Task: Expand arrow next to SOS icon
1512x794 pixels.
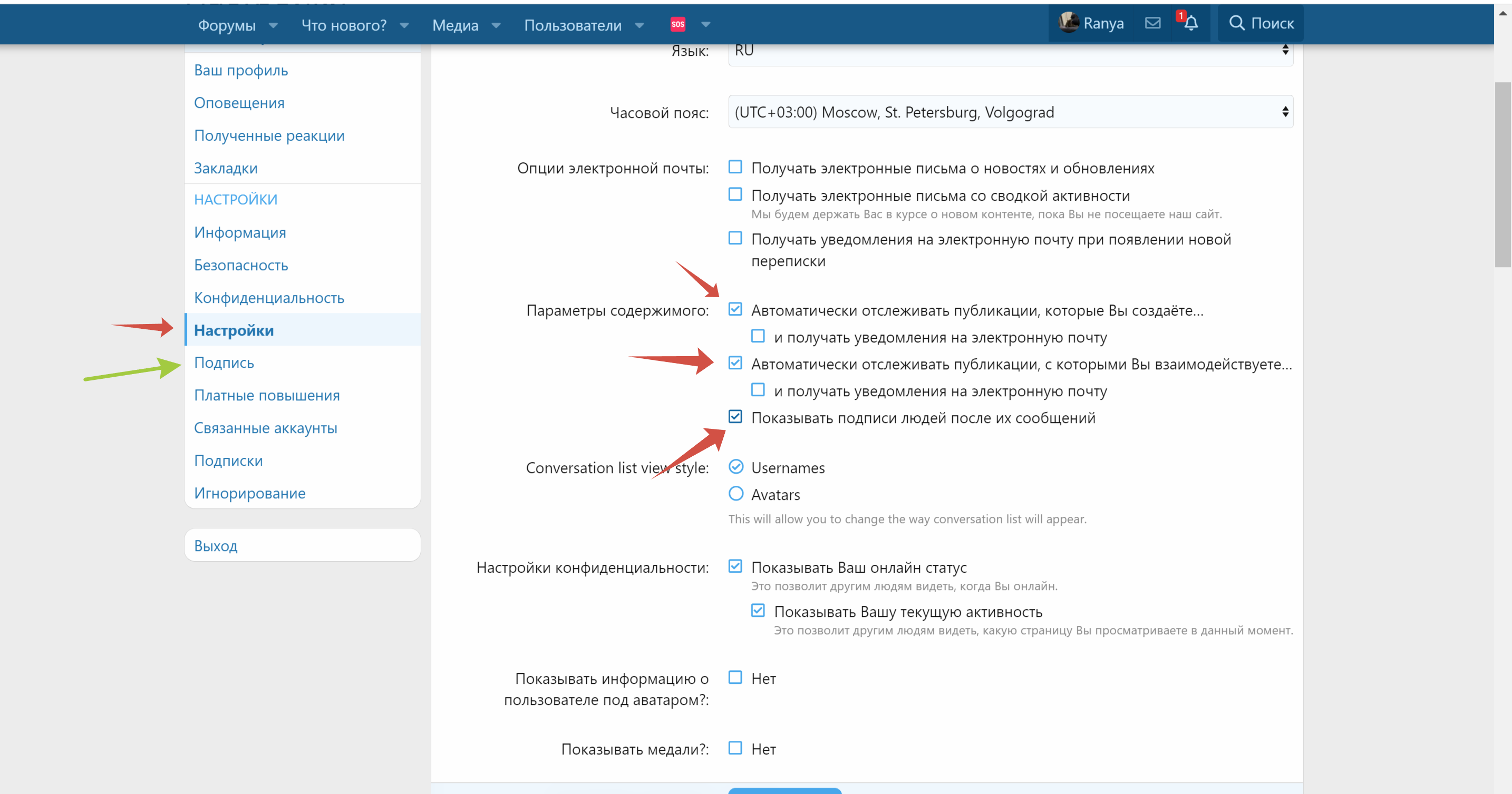Action: [x=705, y=25]
